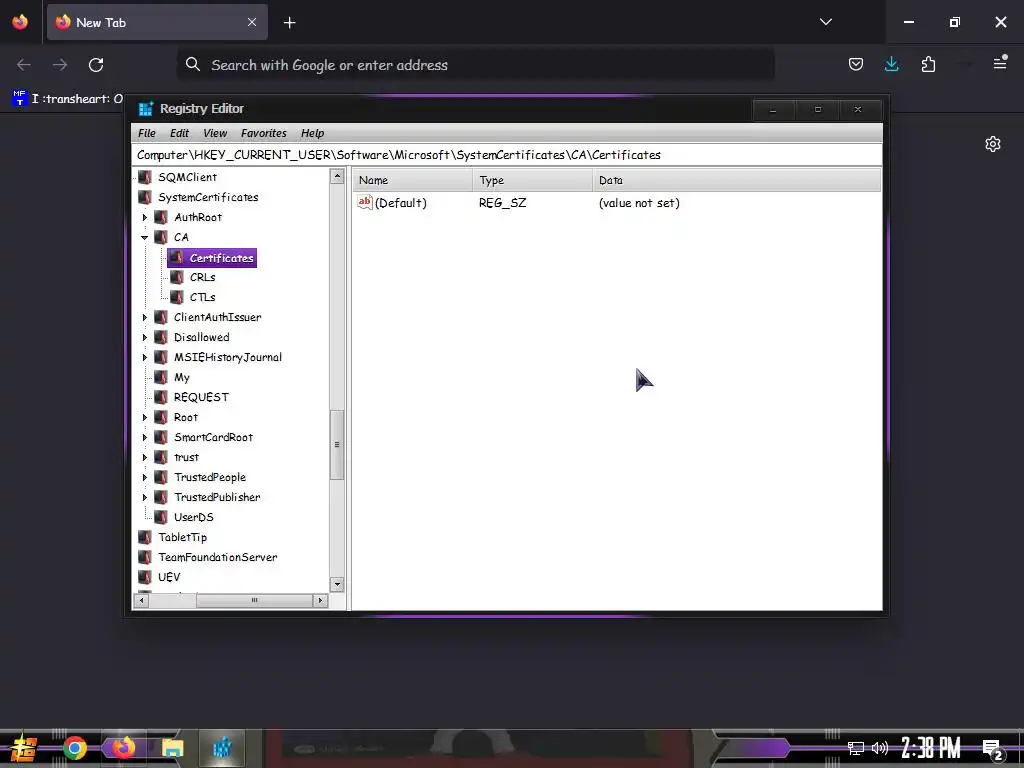The height and width of the screenshot is (768, 1024).
Task: Click the Firefox forward arrow
Action: click(60, 65)
